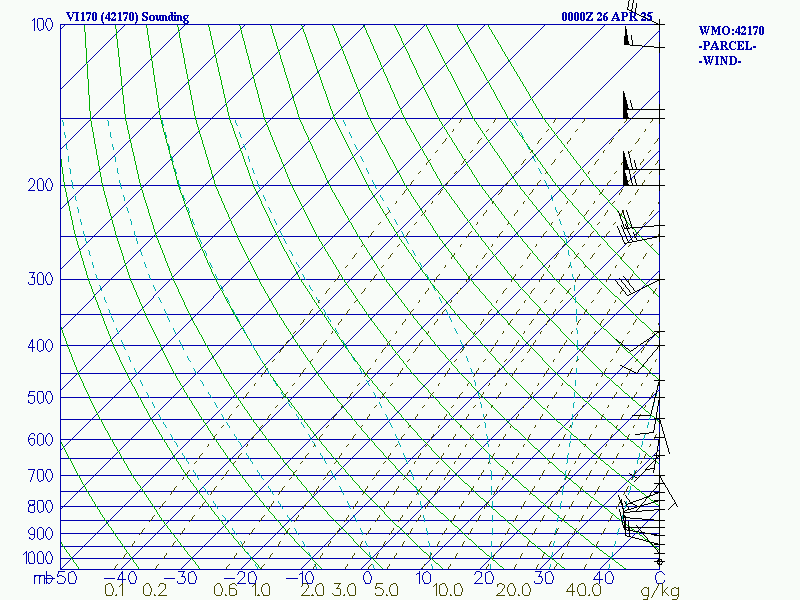Click the 10 temperature axis label

tap(423, 578)
